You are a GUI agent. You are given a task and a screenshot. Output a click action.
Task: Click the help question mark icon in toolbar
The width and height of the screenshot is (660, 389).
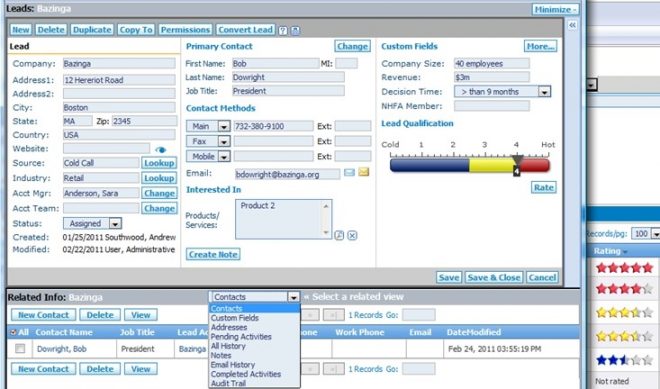[283, 30]
